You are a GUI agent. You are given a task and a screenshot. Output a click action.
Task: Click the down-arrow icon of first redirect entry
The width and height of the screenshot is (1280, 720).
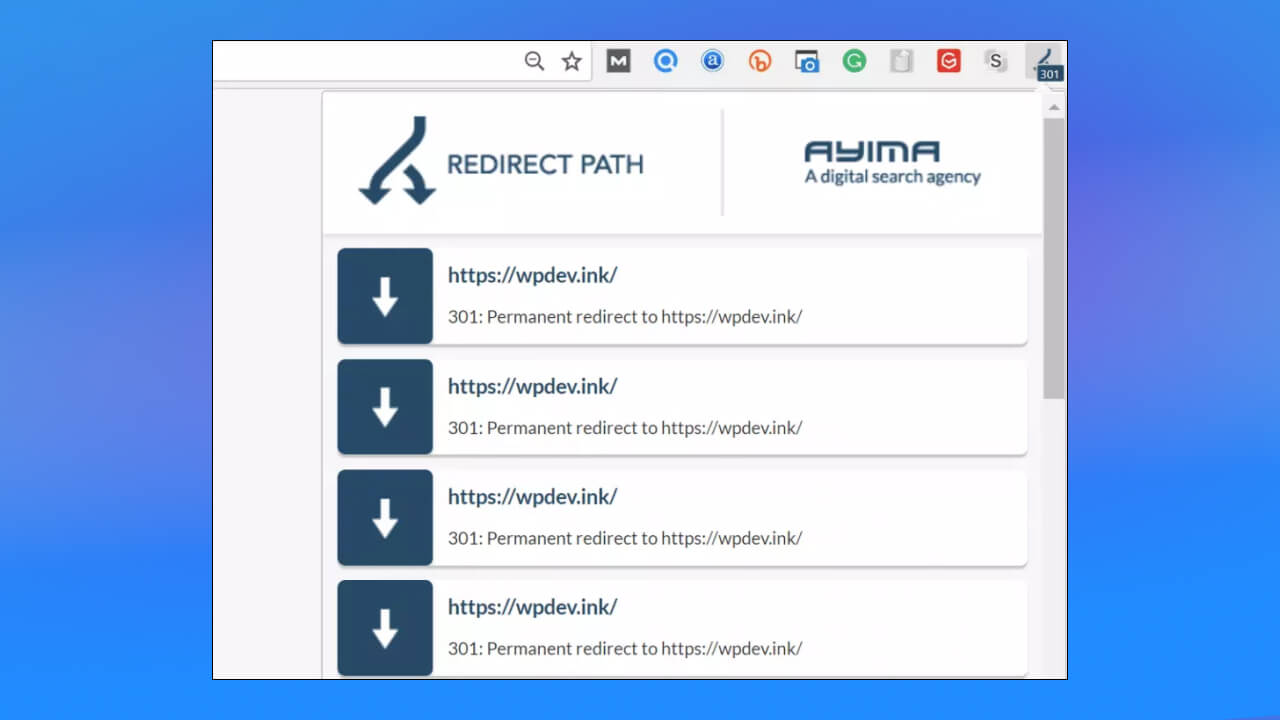click(385, 296)
